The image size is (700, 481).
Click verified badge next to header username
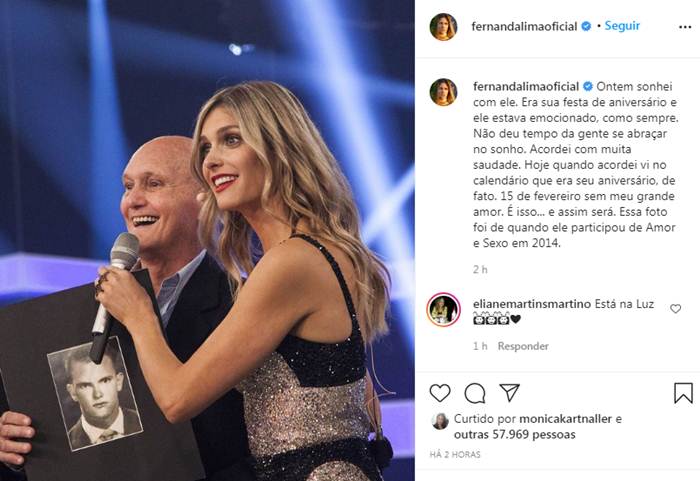[x=586, y=26]
